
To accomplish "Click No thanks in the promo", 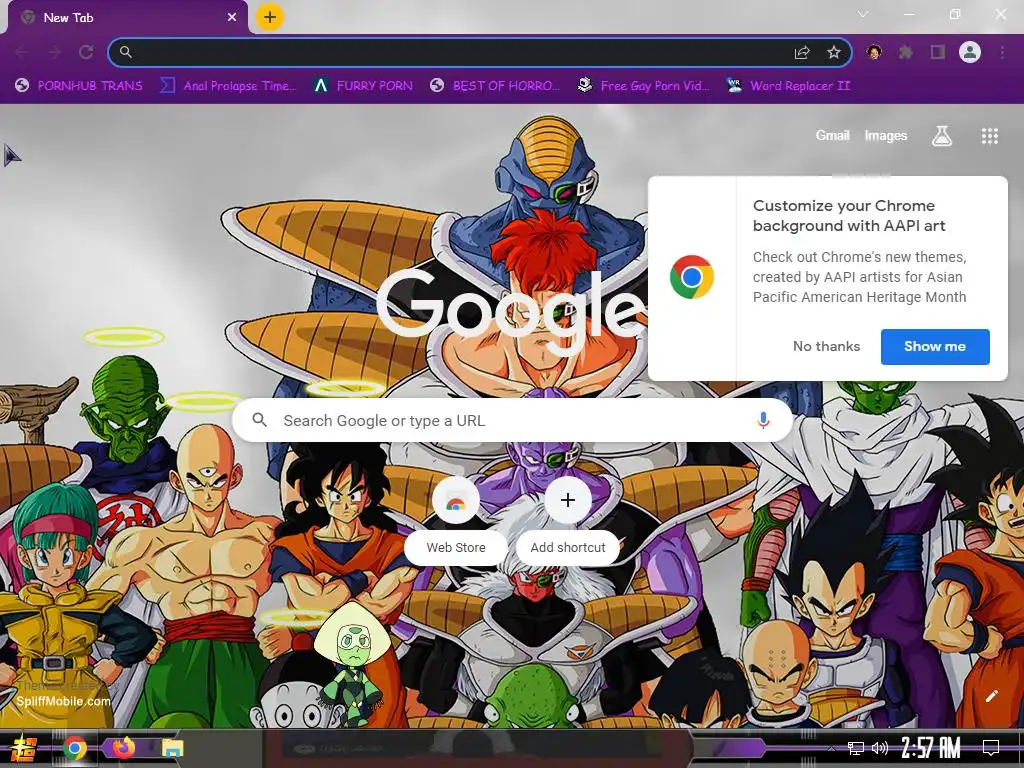I will (826, 346).
